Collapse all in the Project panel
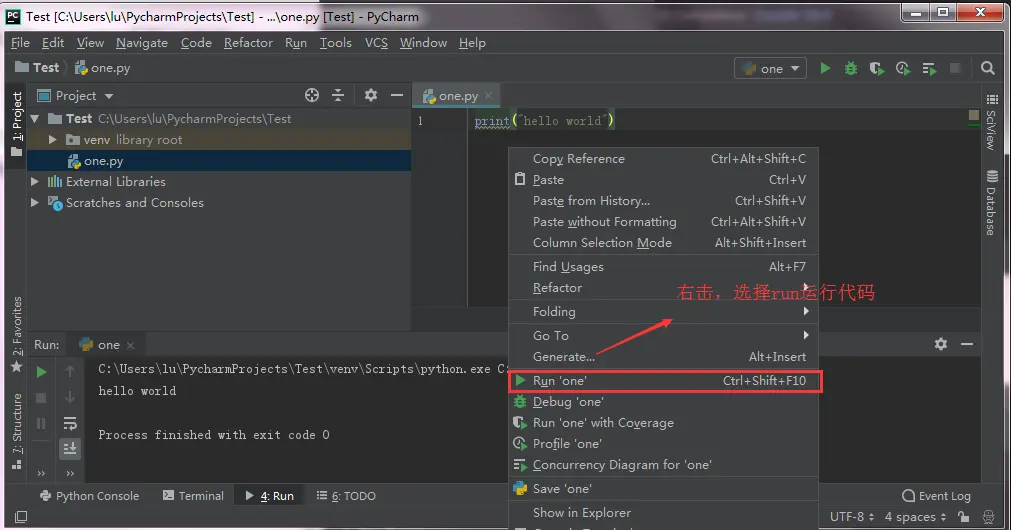The image size is (1011, 530). pos(338,95)
